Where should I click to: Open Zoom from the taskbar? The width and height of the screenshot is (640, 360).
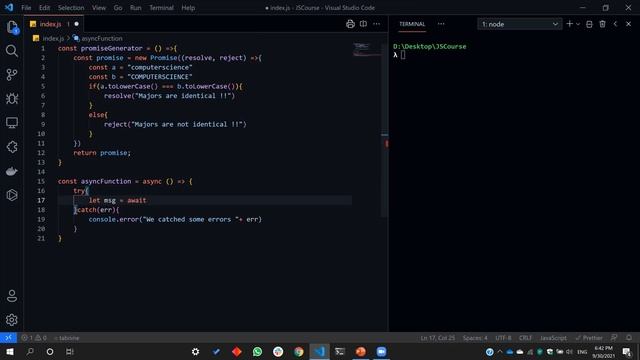coord(381,351)
